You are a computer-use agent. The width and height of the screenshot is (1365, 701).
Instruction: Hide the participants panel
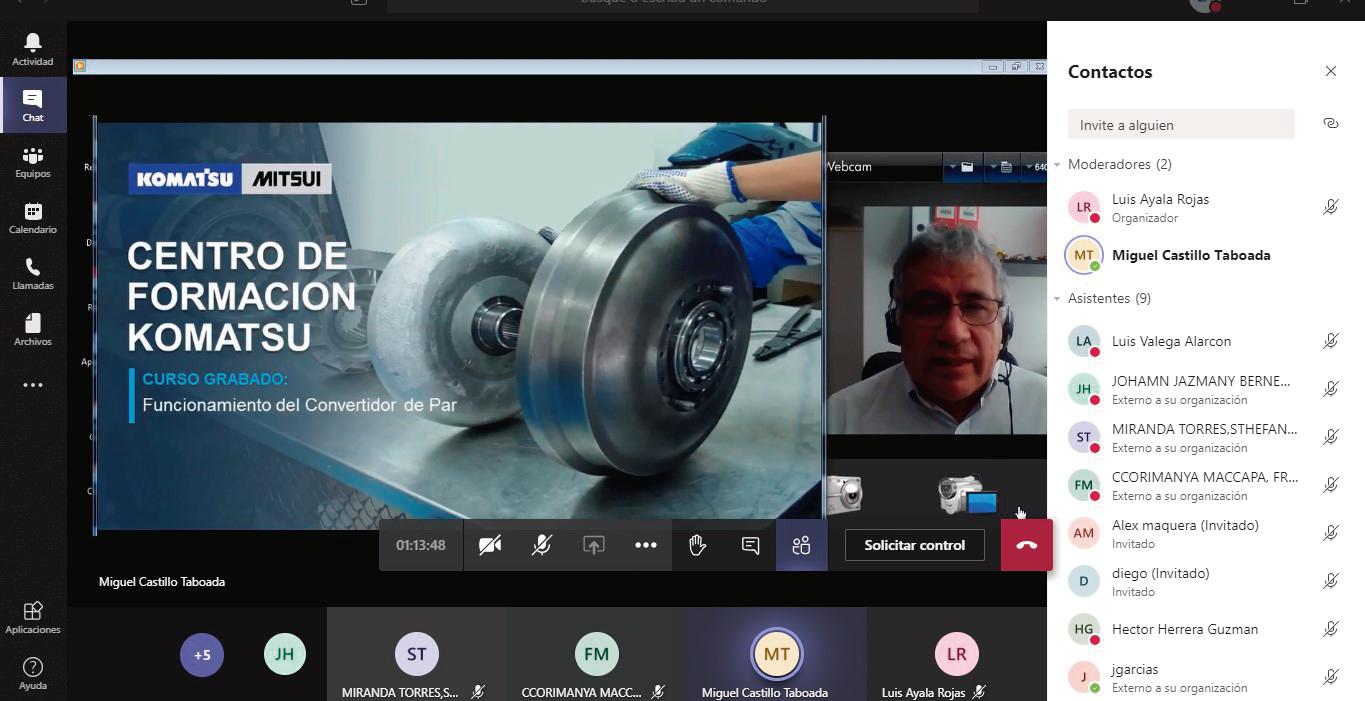click(801, 545)
